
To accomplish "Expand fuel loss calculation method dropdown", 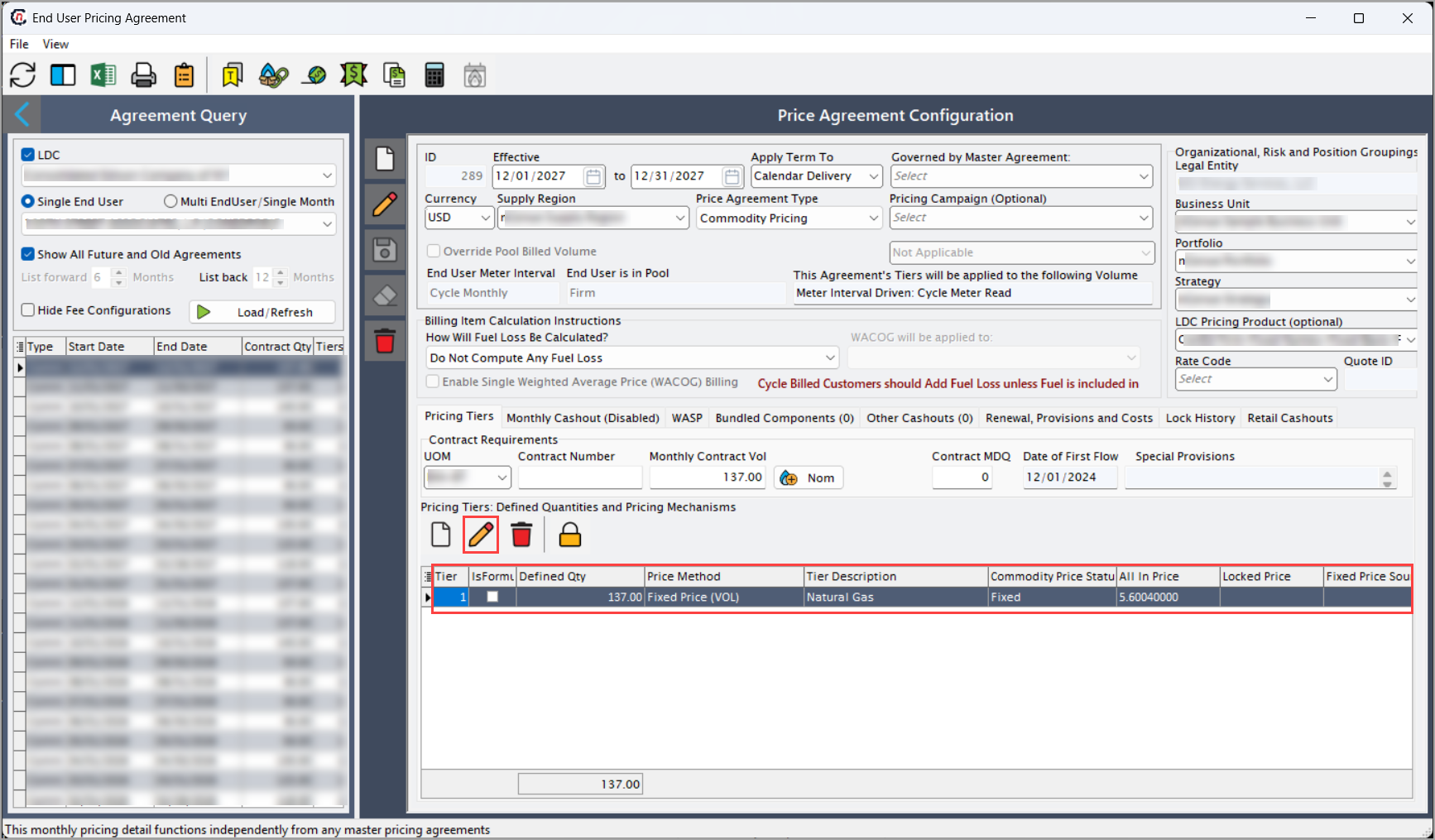I will tap(830, 358).
